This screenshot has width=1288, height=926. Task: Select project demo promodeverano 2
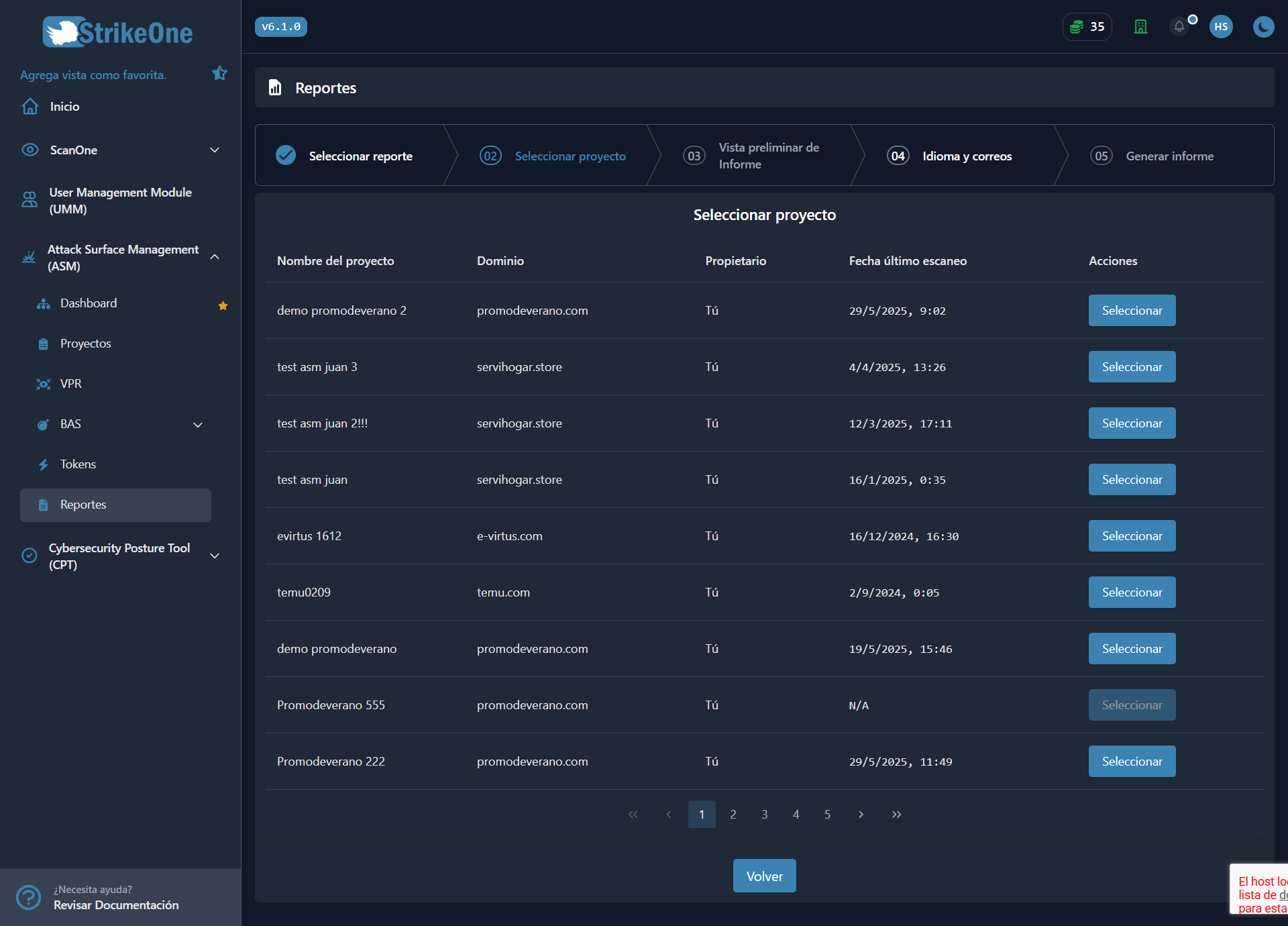(1132, 311)
